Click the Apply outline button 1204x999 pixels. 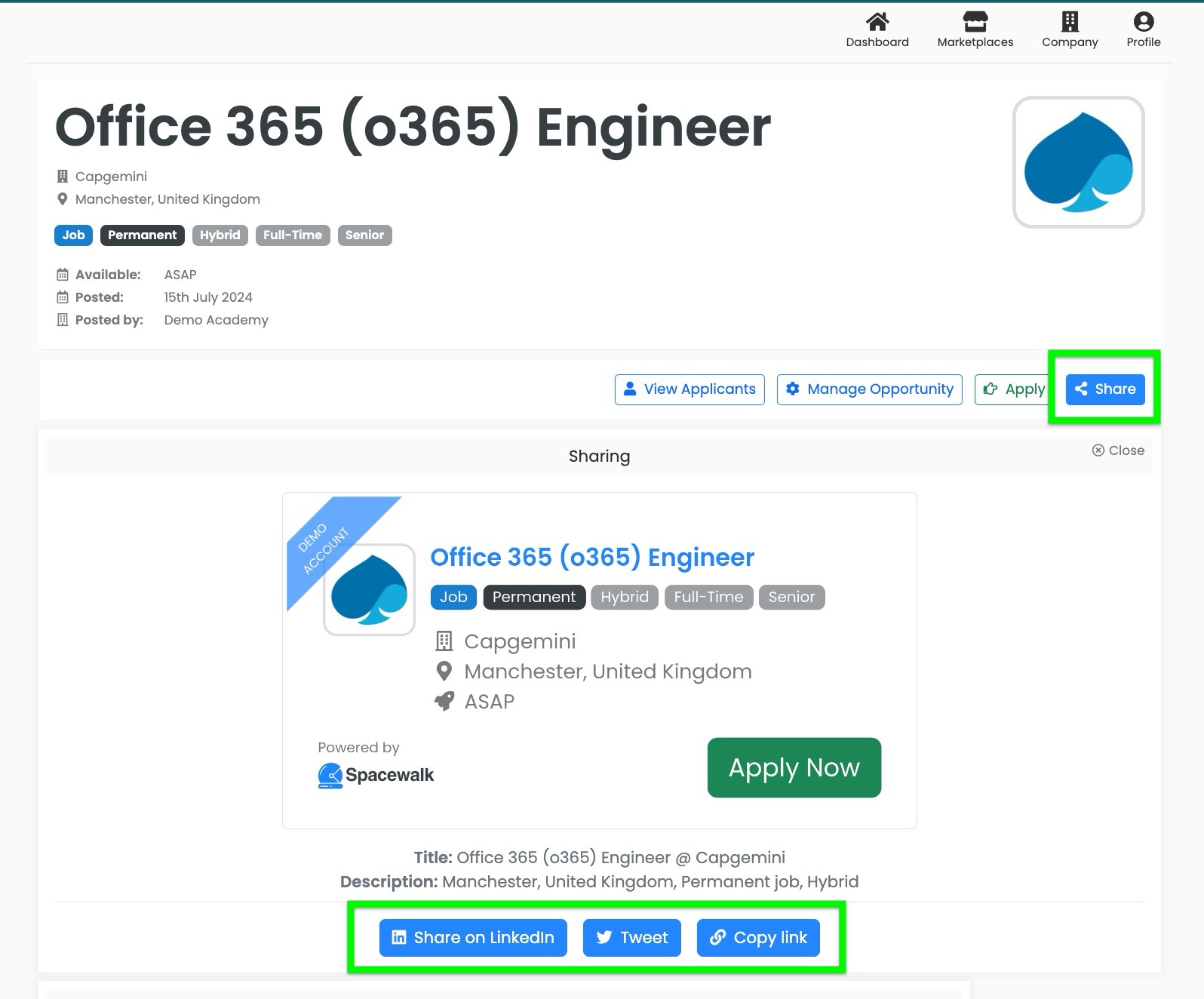tap(1013, 389)
